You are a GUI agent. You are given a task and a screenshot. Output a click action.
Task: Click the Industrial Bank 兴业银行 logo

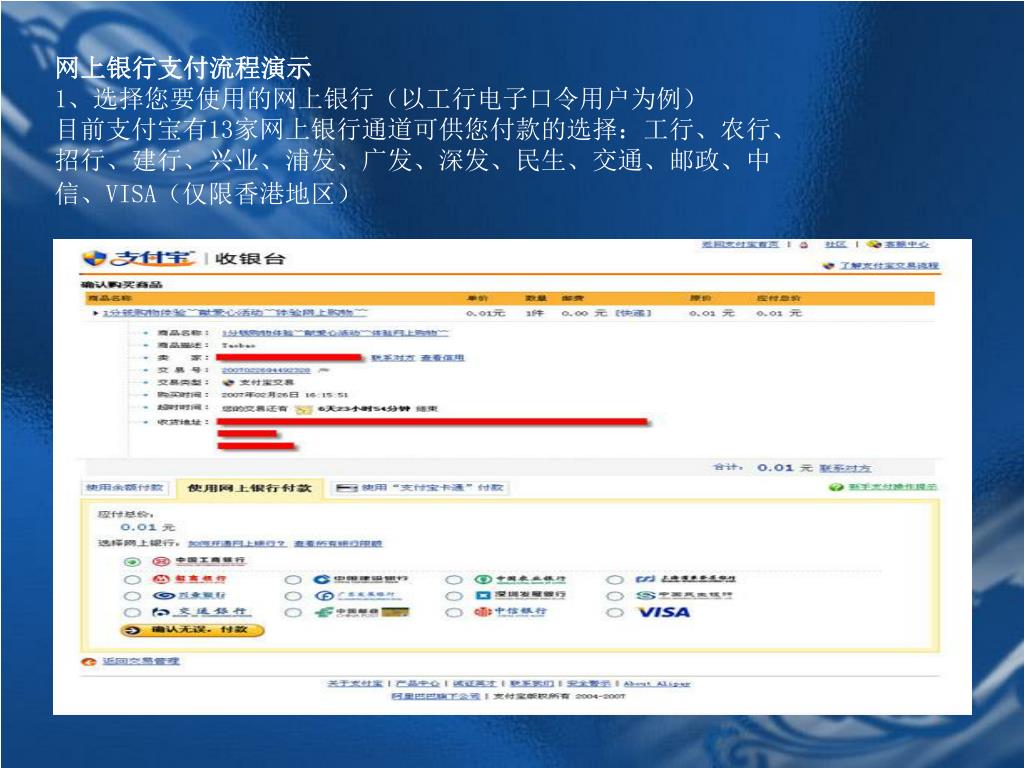click(189, 595)
